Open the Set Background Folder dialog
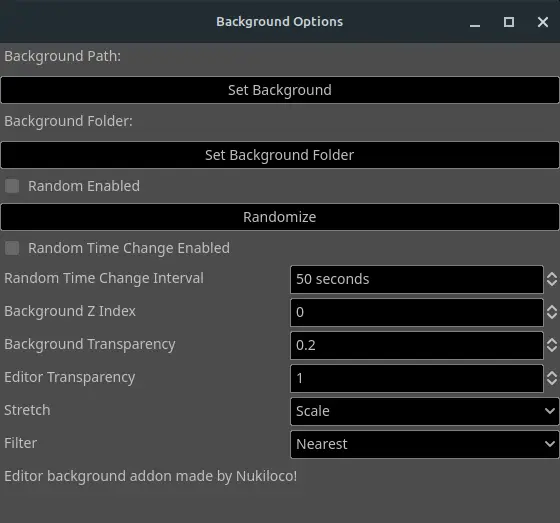This screenshot has width=560, height=523. (280, 155)
